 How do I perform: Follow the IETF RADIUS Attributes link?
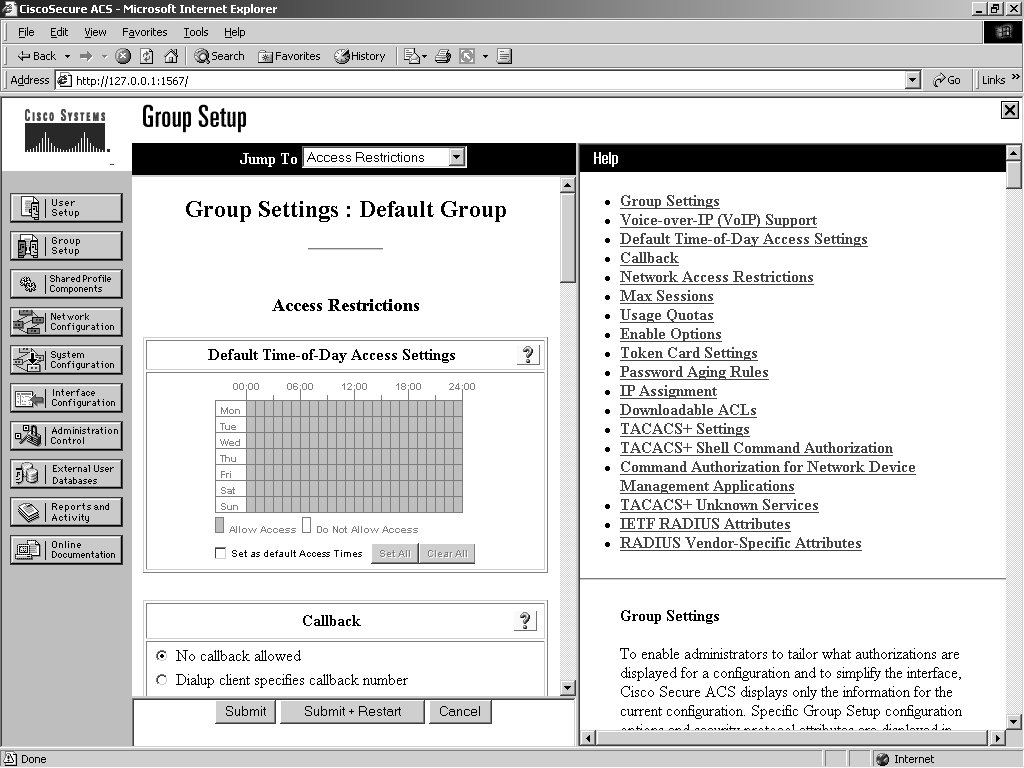click(x=705, y=524)
